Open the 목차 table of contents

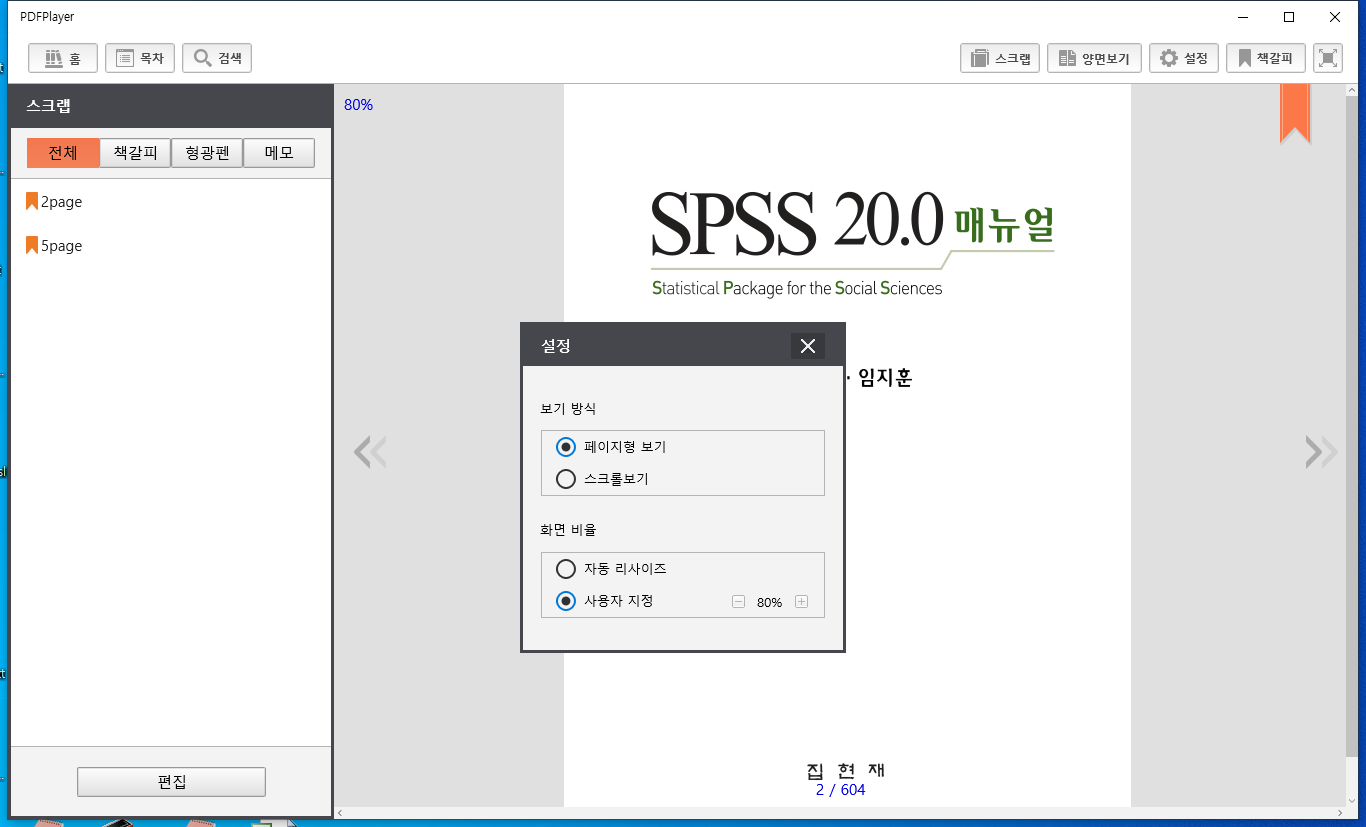pos(140,58)
